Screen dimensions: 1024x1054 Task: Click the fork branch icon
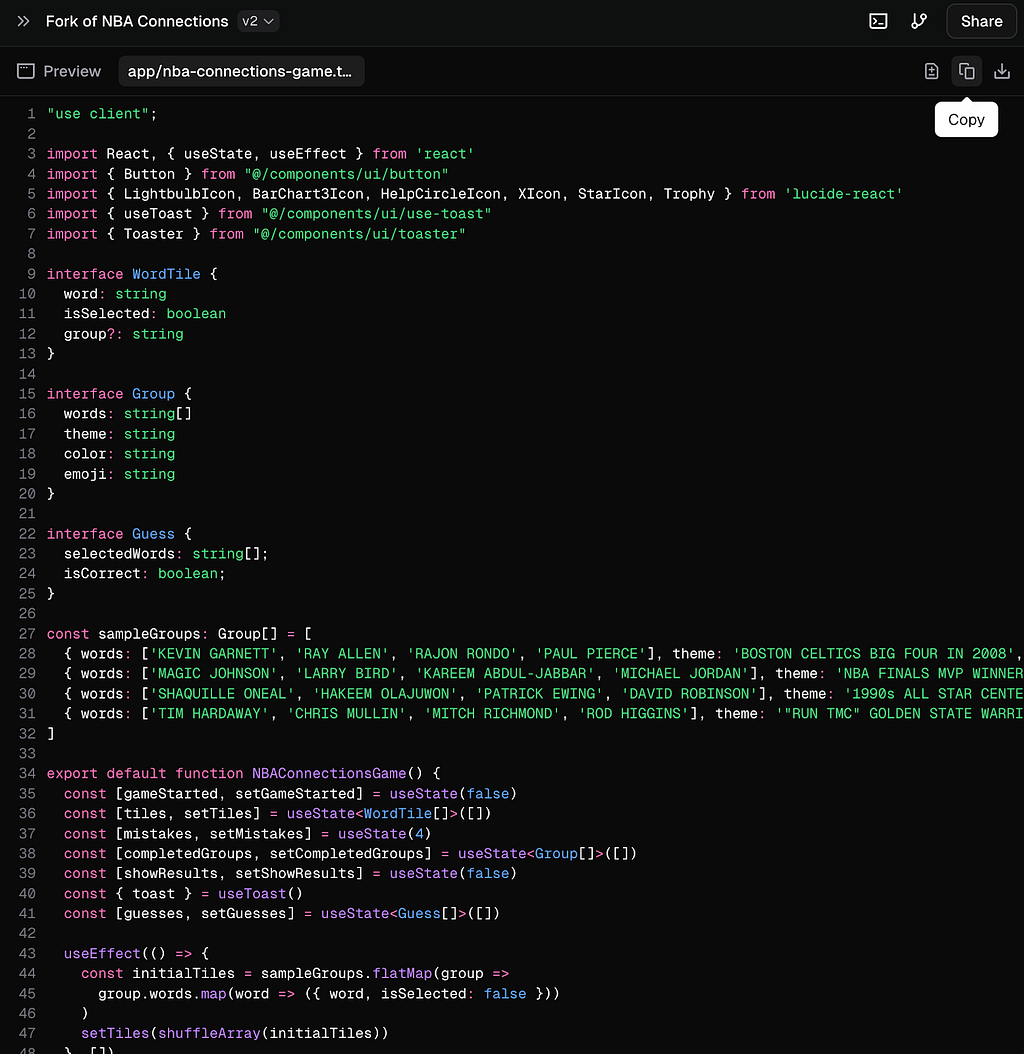click(x=918, y=21)
